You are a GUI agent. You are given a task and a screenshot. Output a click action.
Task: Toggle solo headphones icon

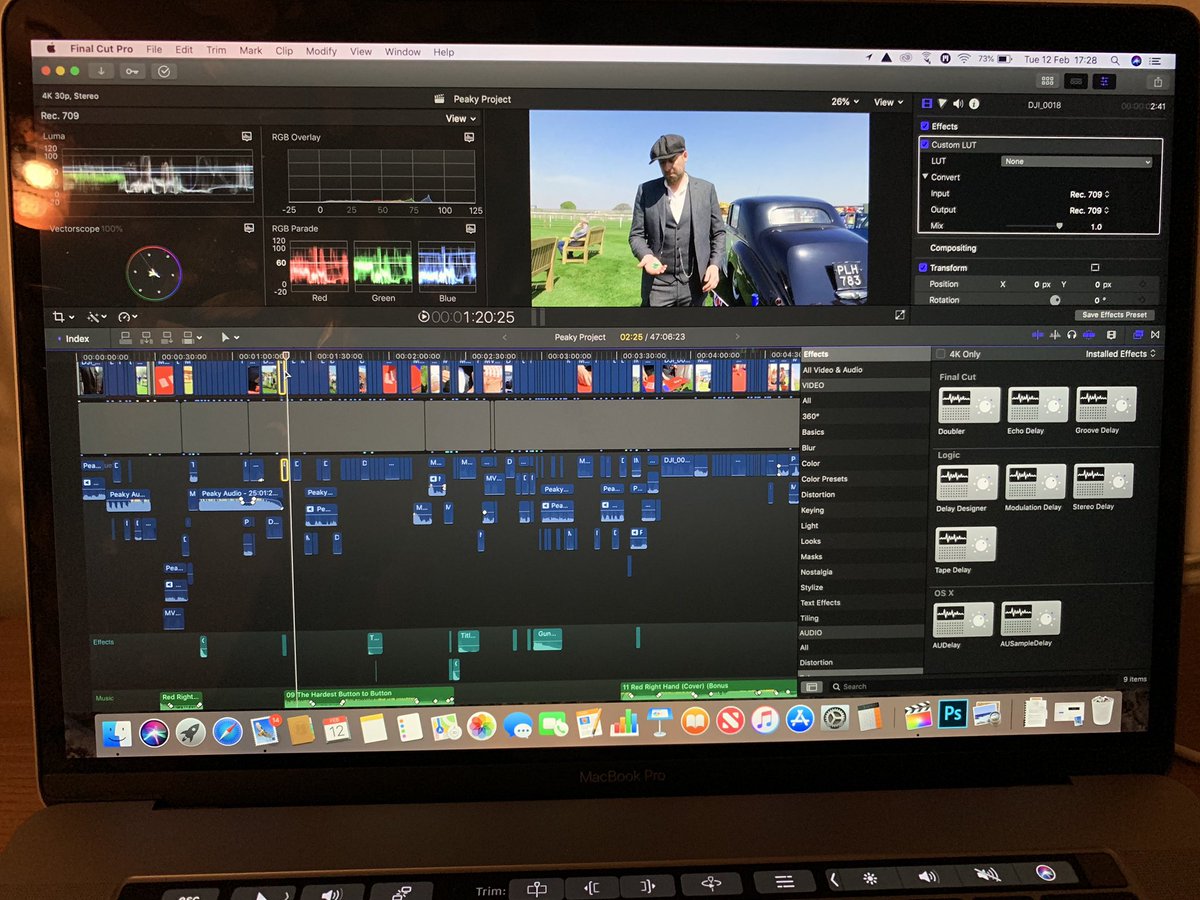[1071, 334]
